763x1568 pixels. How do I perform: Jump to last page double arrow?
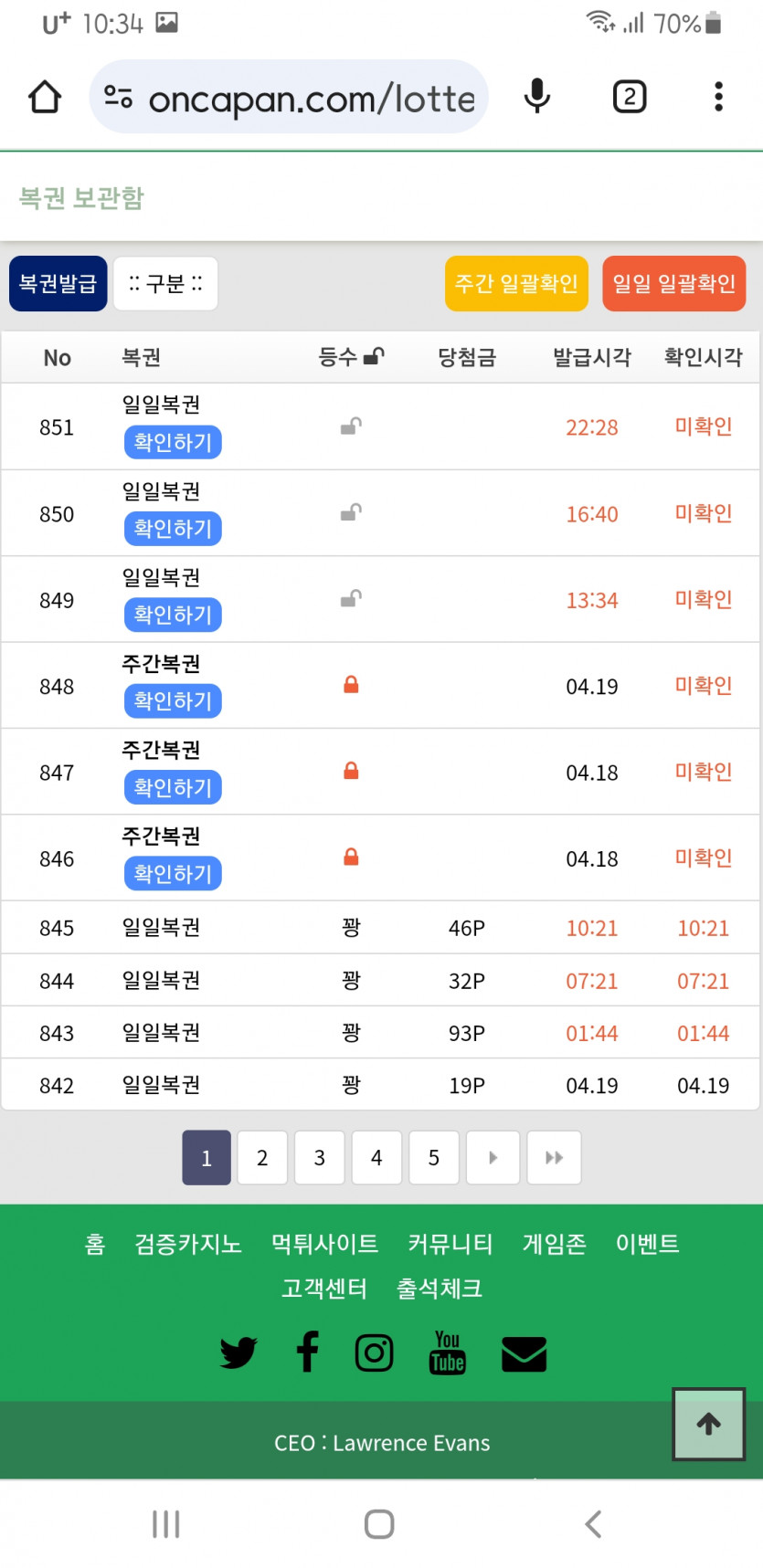coord(554,1158)
